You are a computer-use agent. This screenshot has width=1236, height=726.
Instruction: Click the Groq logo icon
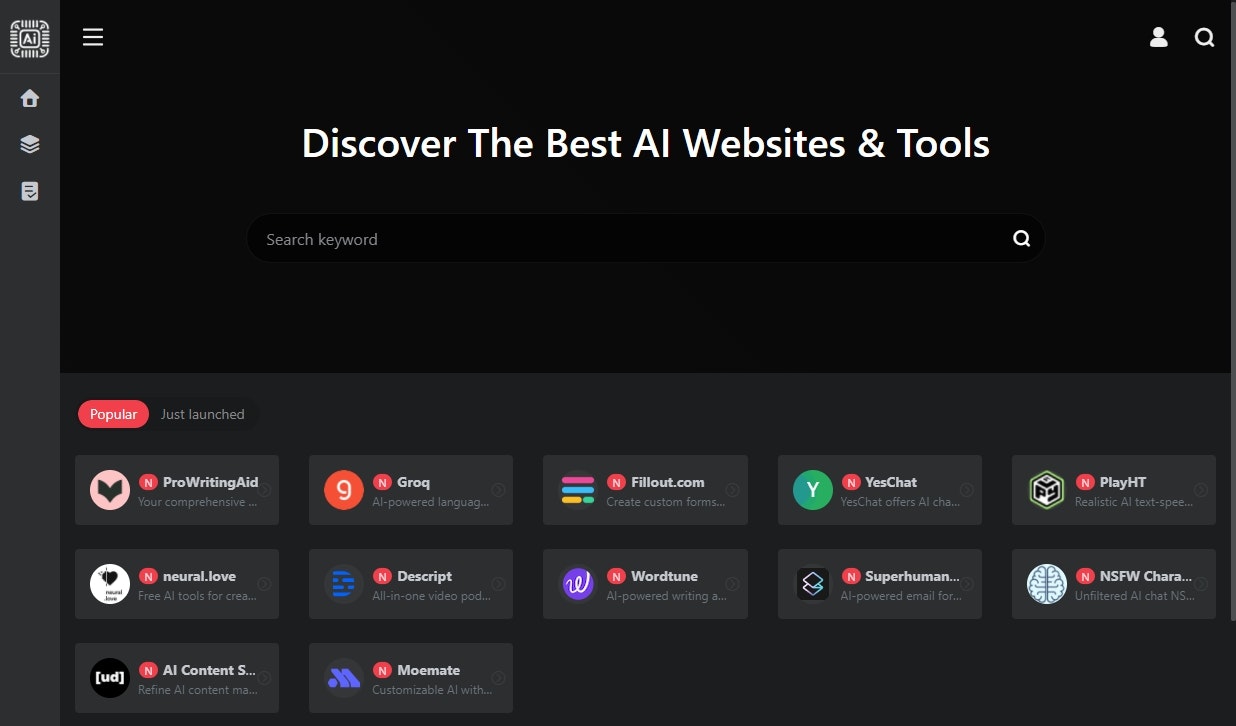coord(343,490)
